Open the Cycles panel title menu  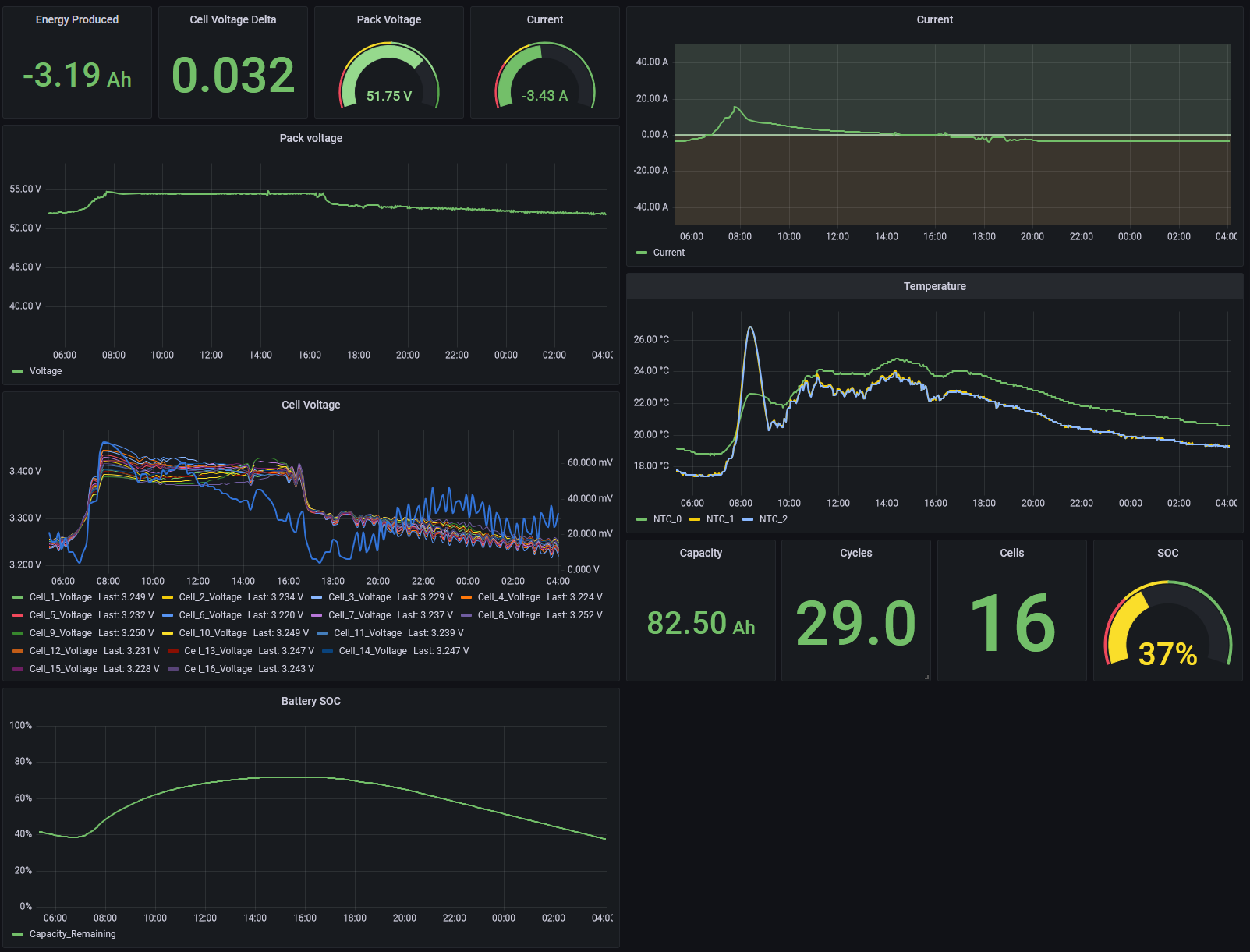(x=856, y=553)
